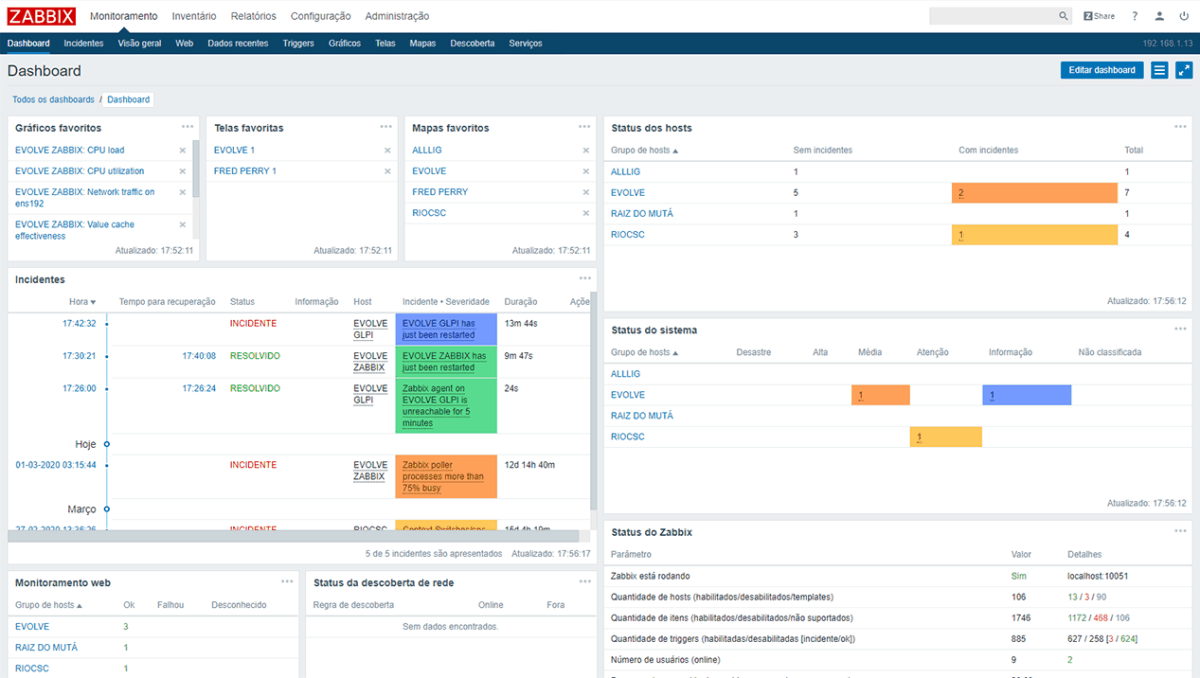Toggle fullscreen kiosk mode icon

click(1184, 70)
